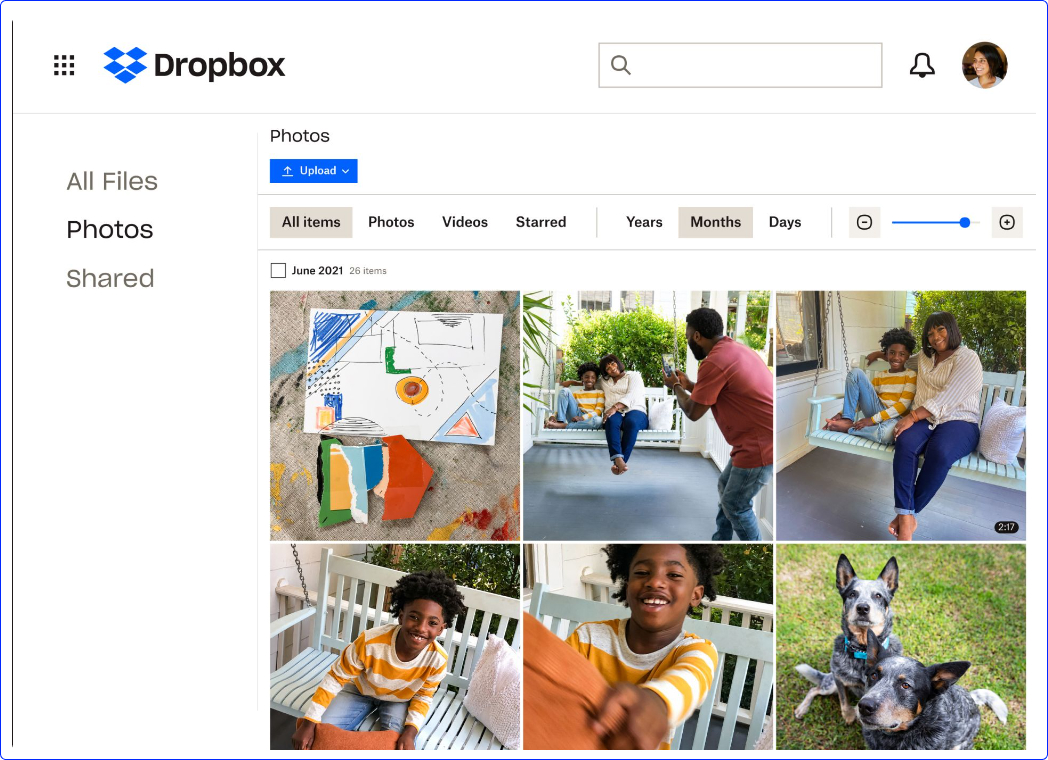
Task: Expand the Upload dropdown button
Action: pos(313,171)
